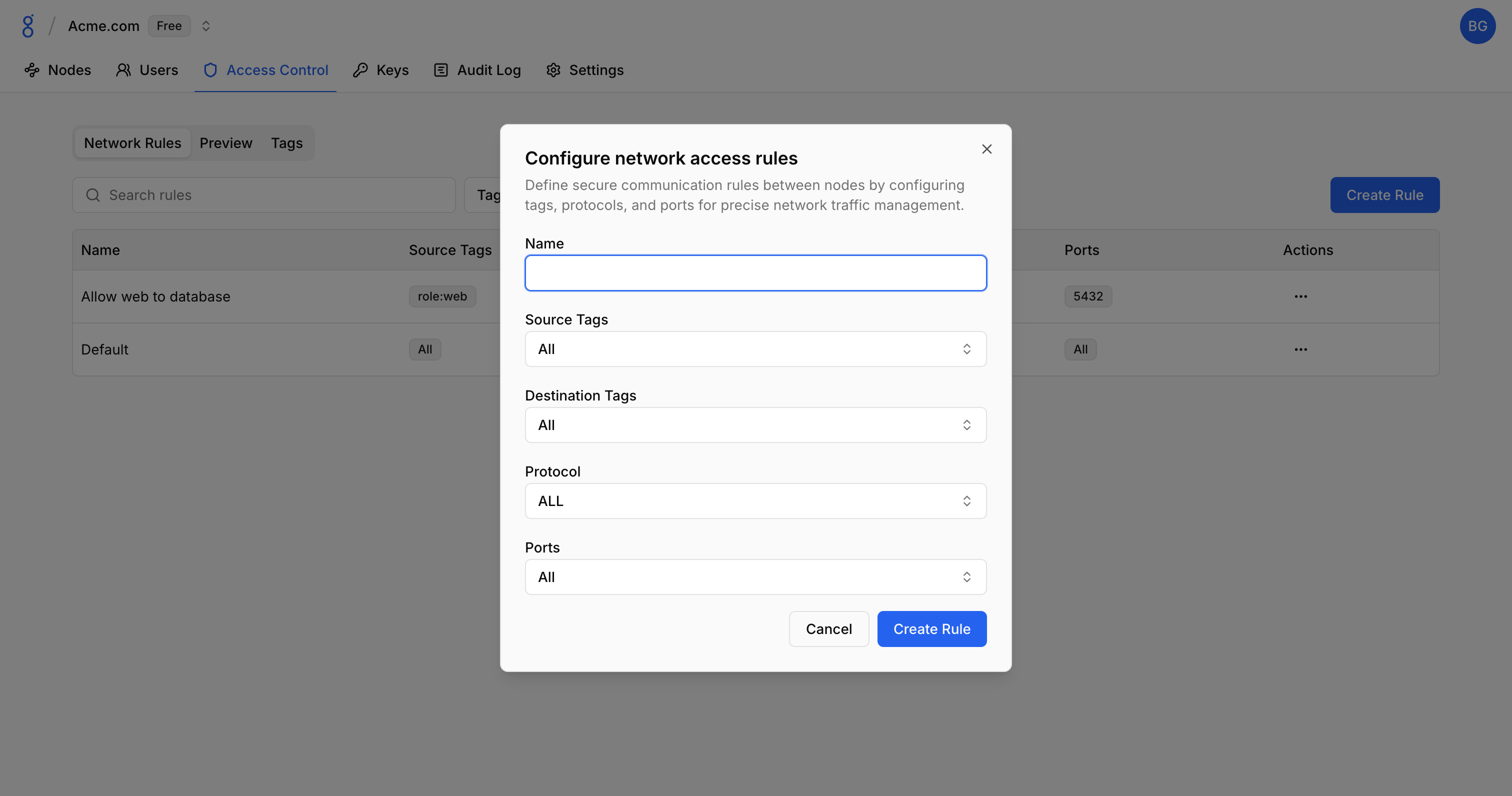Open the BG user avatar menu
This screenshot has width=1512, height=796.
click(x=1477, y=26)
